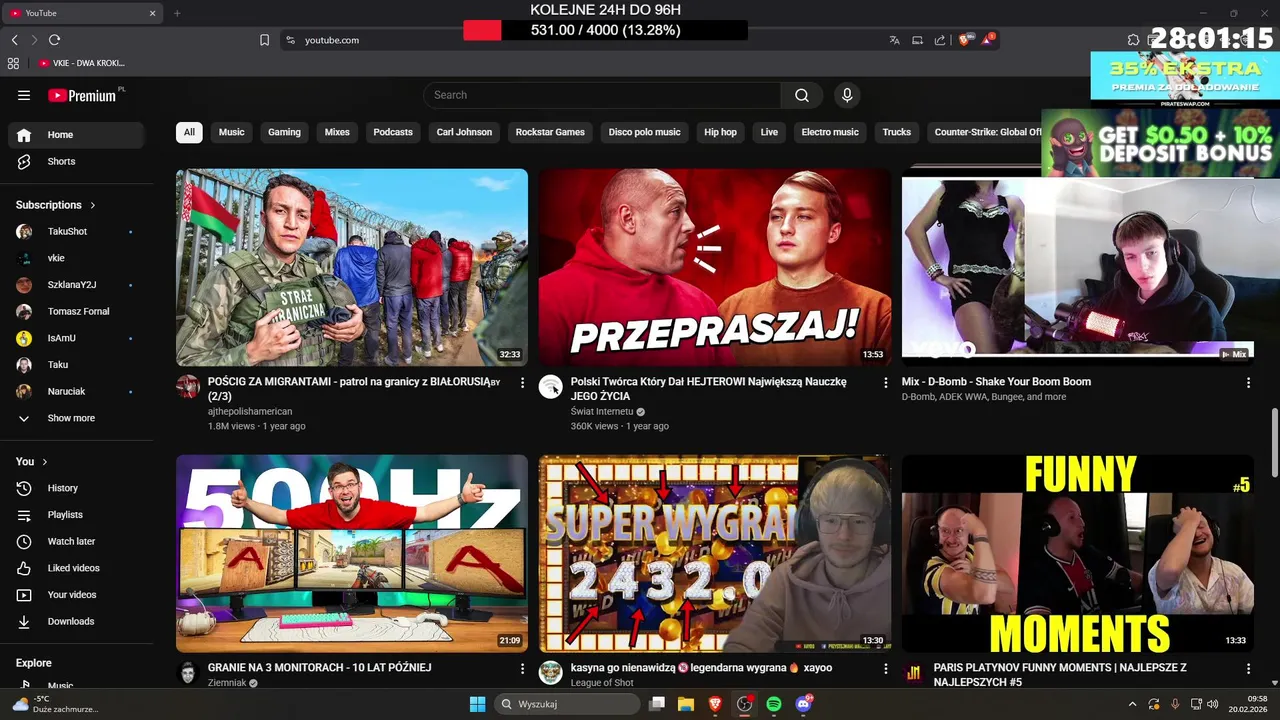Open more options for D-Bomb mix
Image resolution: width=1280 pixels, height=720 pixels.
click(x=1248, y=382)
